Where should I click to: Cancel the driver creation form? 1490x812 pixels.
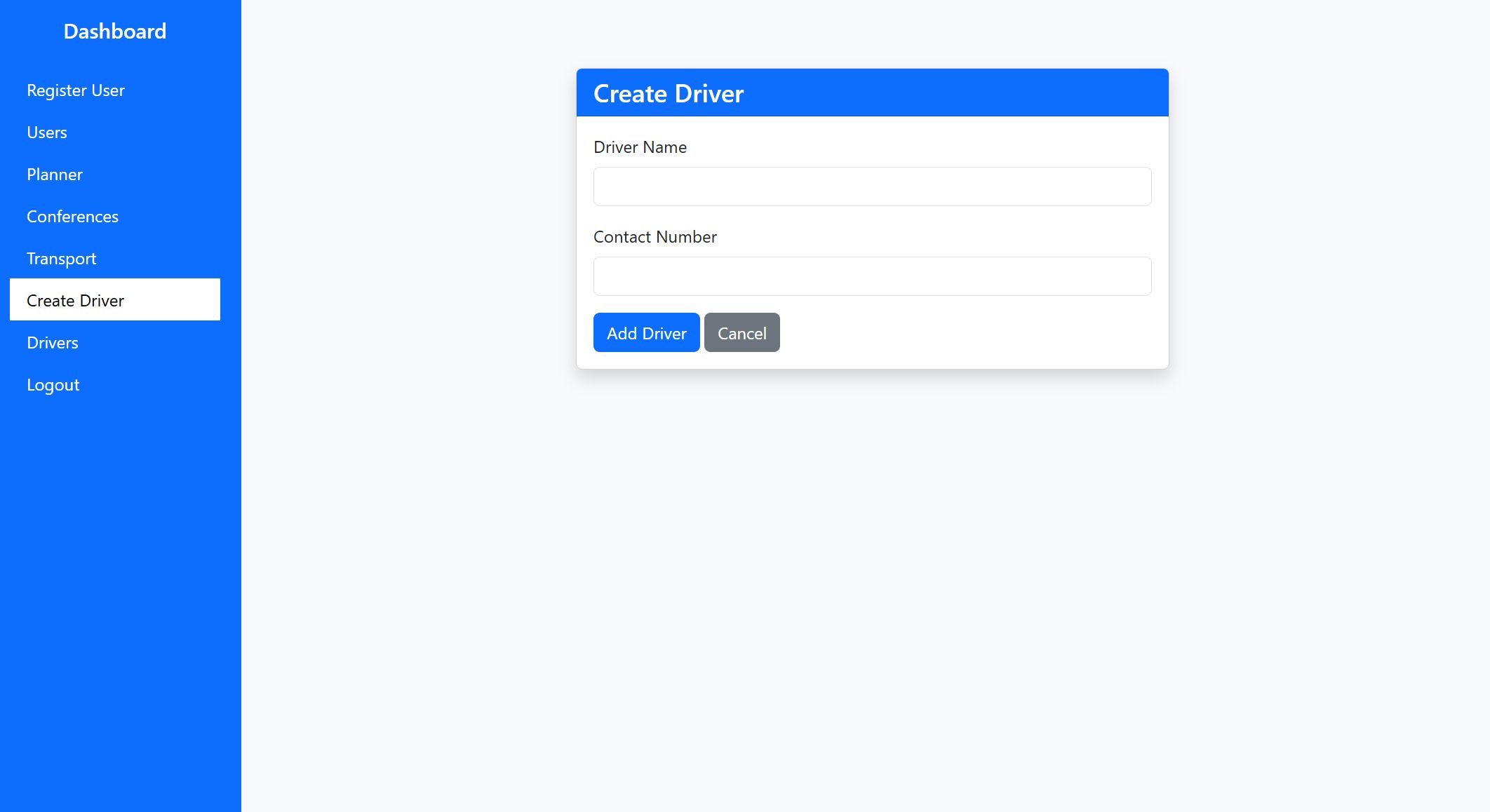(x=741, y=332)
